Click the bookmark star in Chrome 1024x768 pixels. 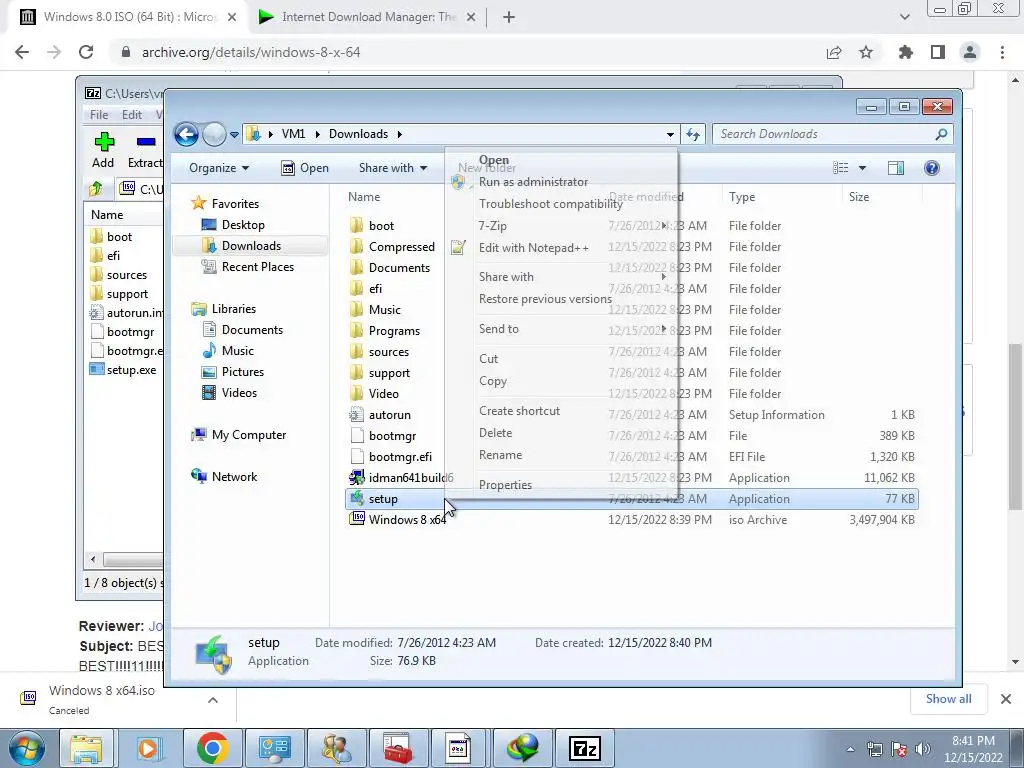click(x=866, y=52)
